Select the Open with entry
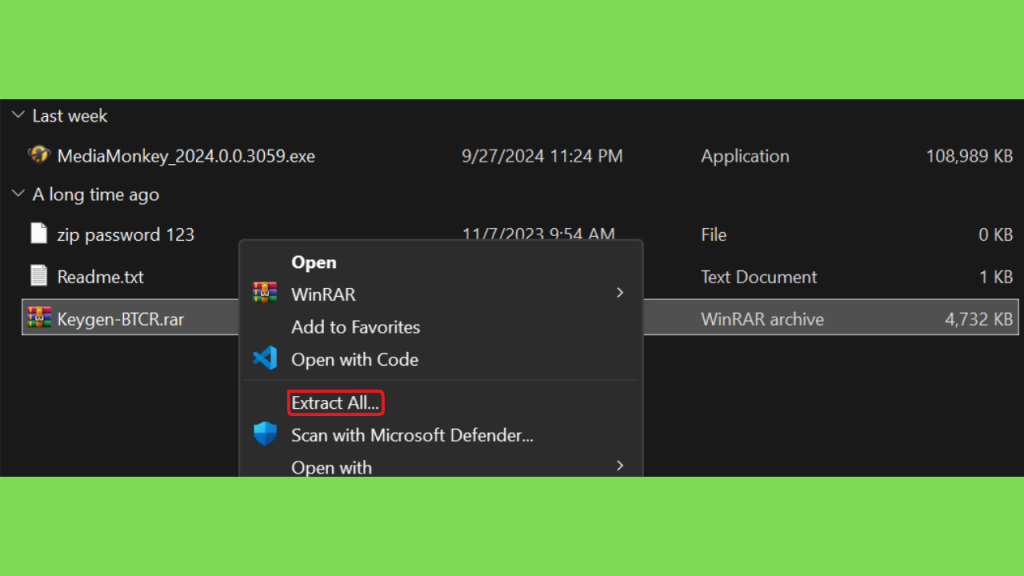1024x576 pixels. [x=331, y=468]
